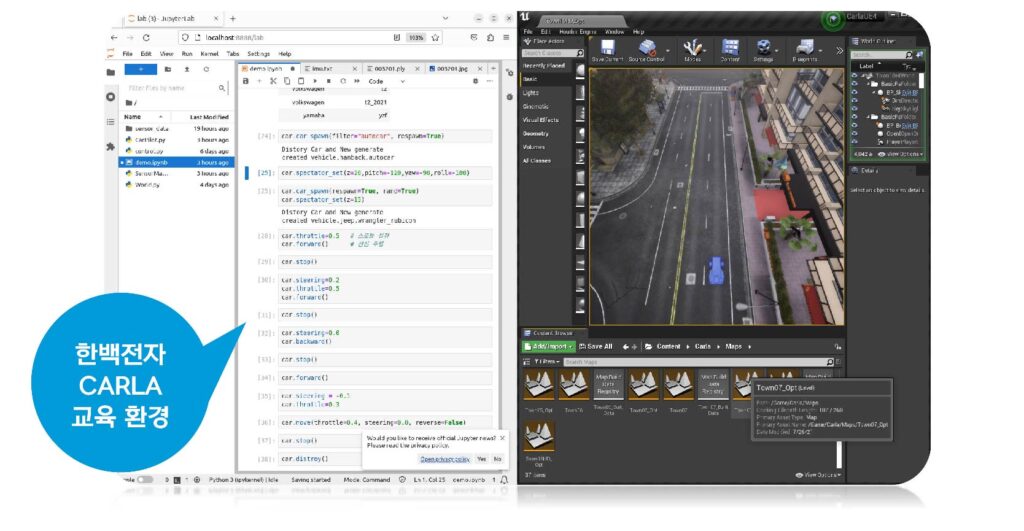Toggle visibility eye of first BasicFaFolder row

point(854,84)
